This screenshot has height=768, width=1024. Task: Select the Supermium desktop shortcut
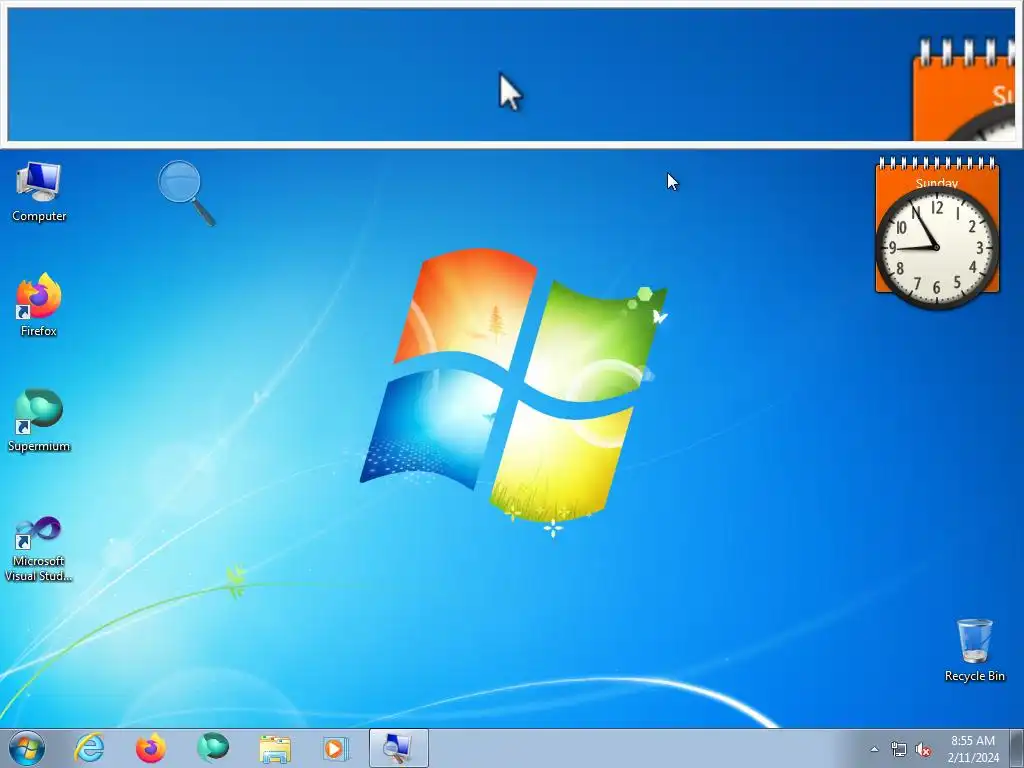tap(39, 420)
